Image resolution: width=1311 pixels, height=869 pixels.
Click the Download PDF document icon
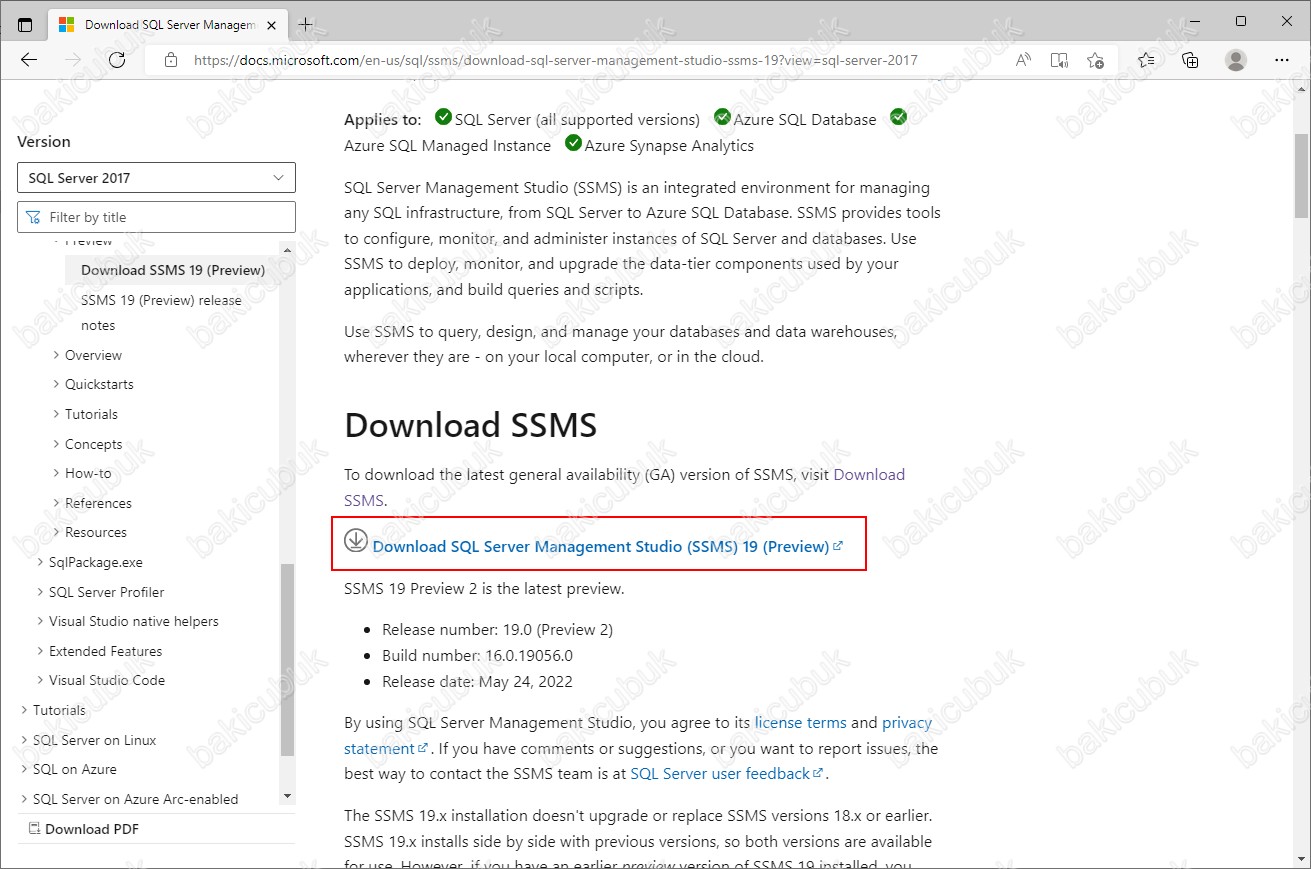point(34,829)
